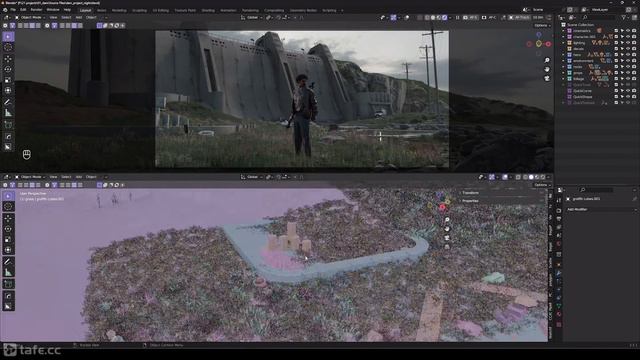640x360 pixels.
Task: Select the Move tool in top viewport toolbar
Action: coord(8,58)
